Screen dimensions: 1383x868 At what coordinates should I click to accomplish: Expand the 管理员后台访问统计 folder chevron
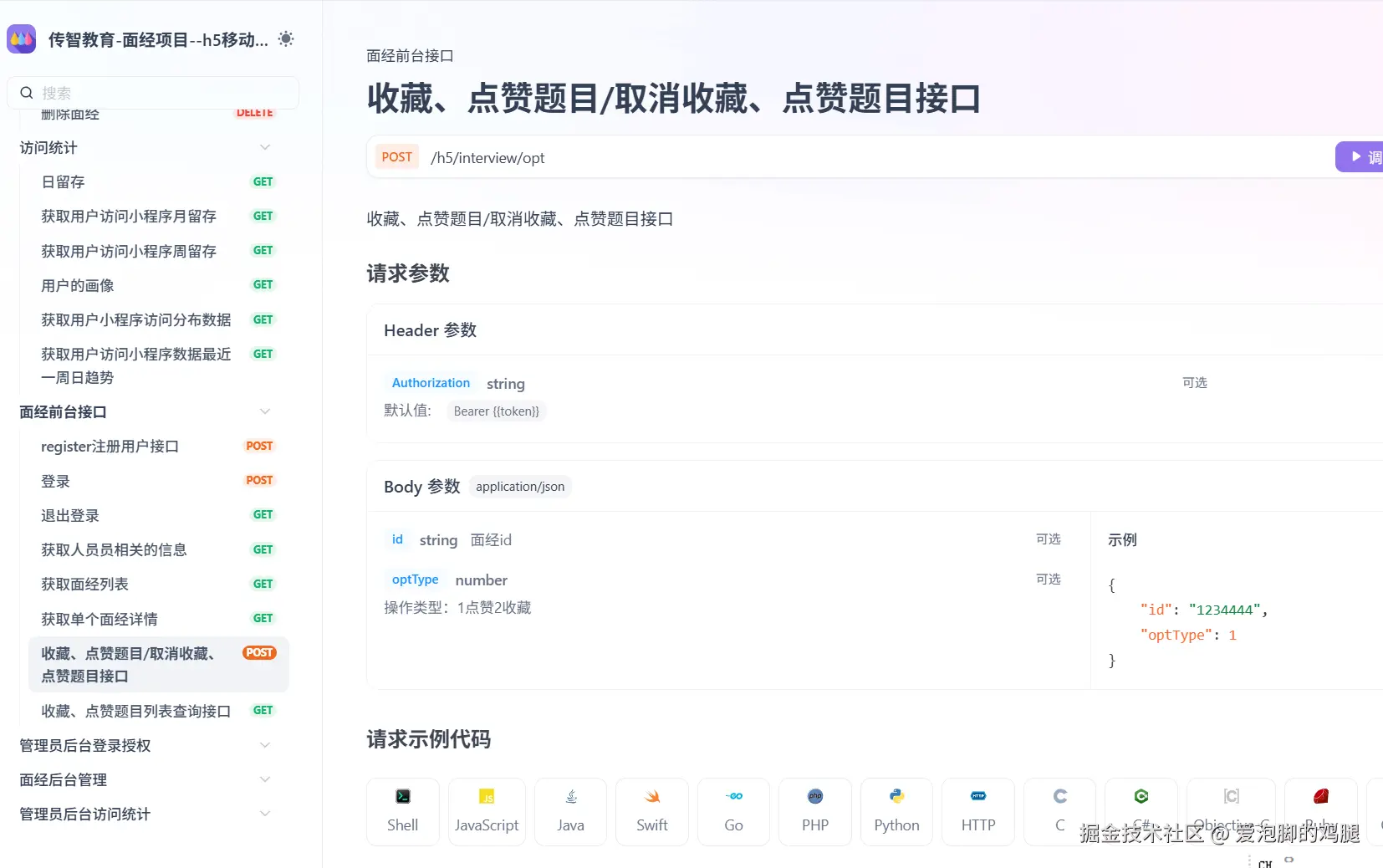click(265, 814)
